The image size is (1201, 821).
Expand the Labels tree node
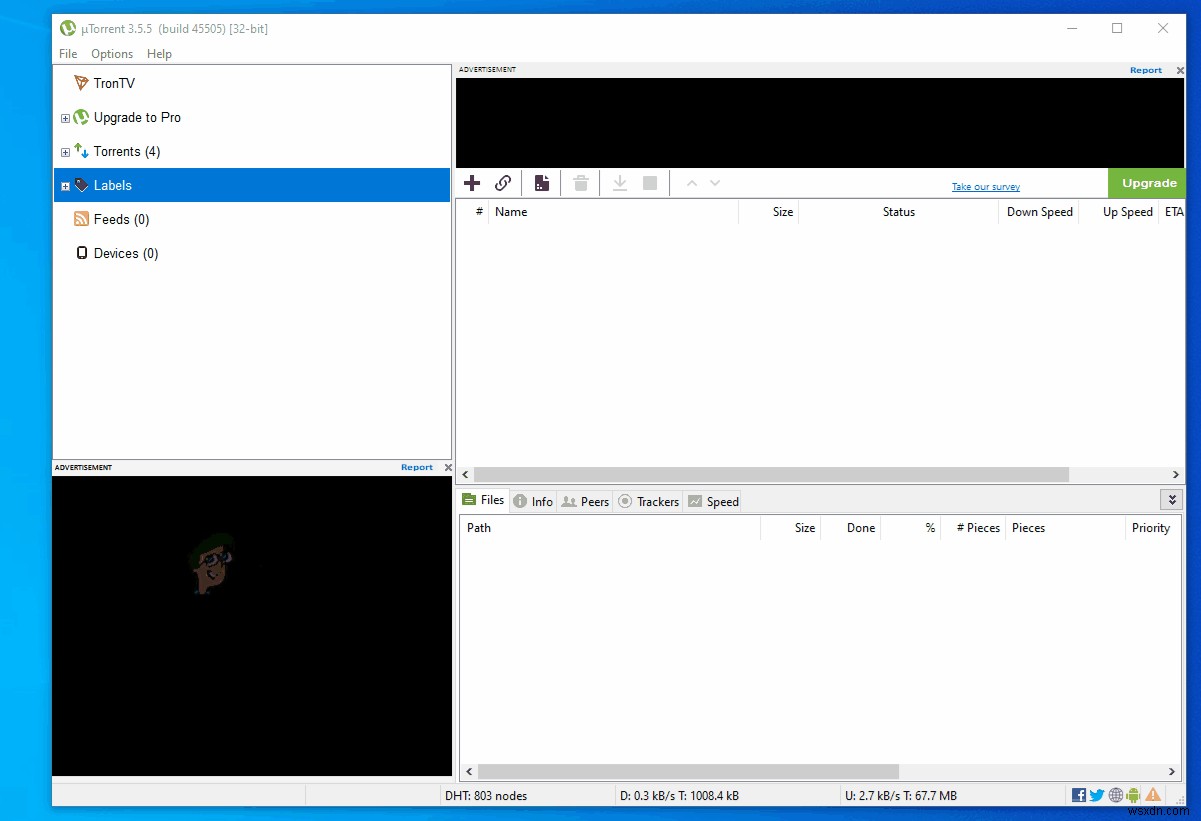pyautogui.click(x=65, y=186)
